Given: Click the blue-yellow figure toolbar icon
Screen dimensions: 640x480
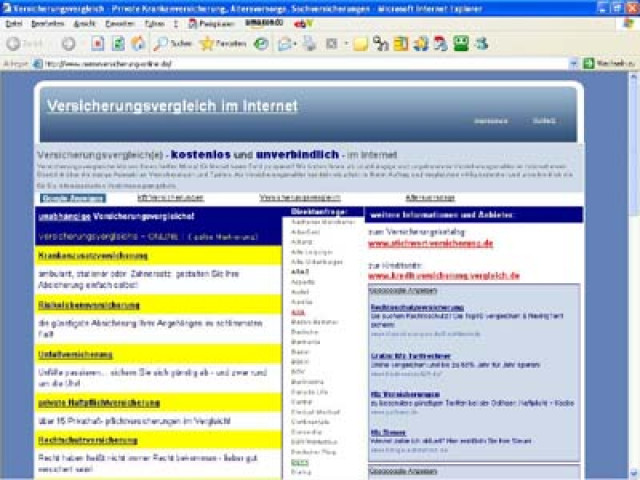Looking at the screenshot, I should 420,44.
